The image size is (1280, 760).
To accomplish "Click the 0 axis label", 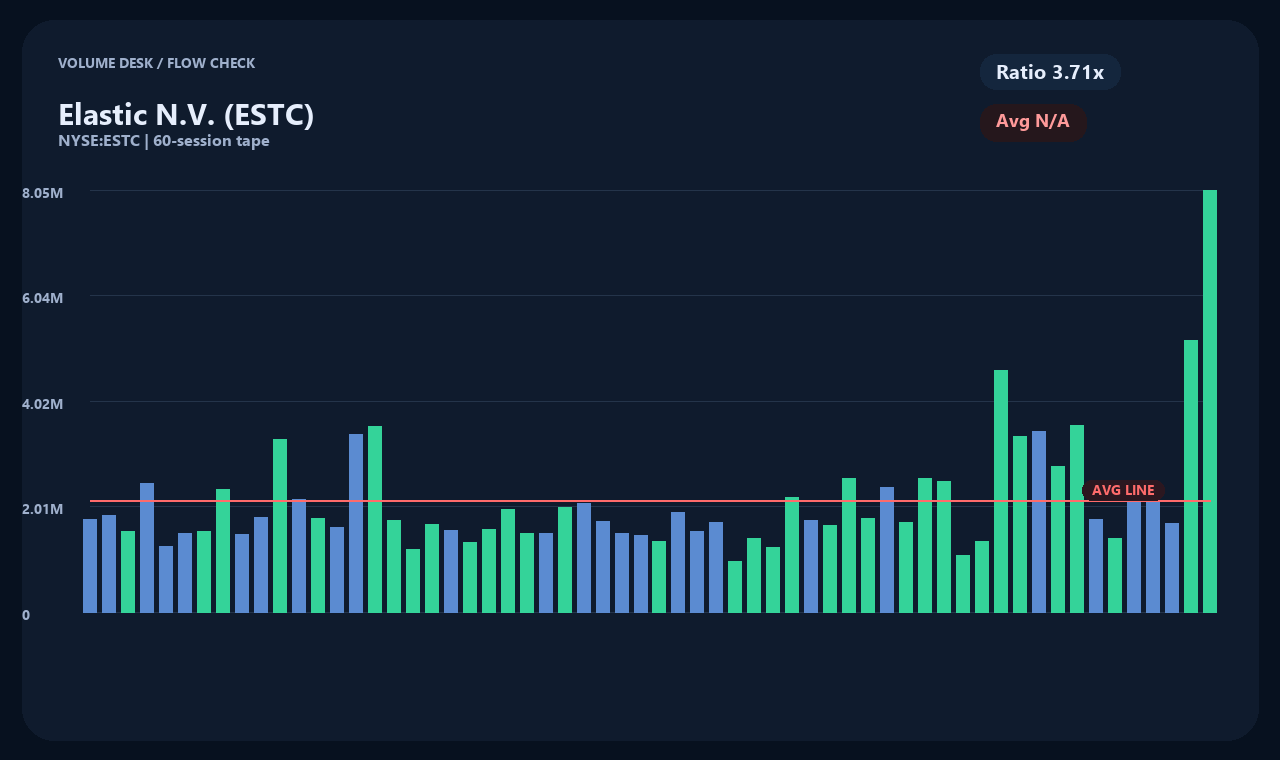I will click(26, 615).
